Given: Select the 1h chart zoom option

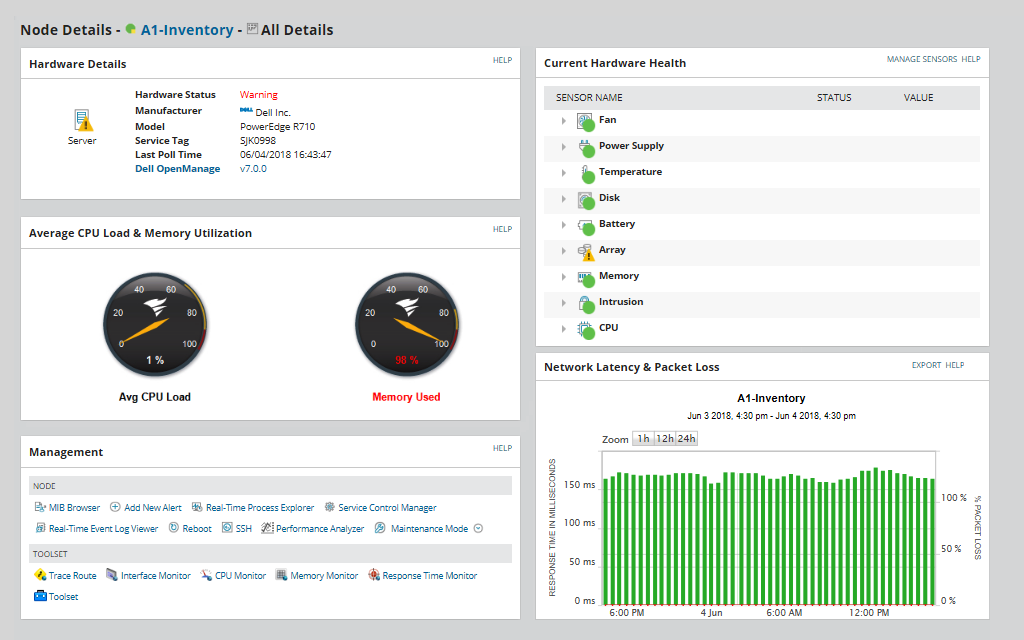Looking at the screenshot, I should [x=645, y=438].
